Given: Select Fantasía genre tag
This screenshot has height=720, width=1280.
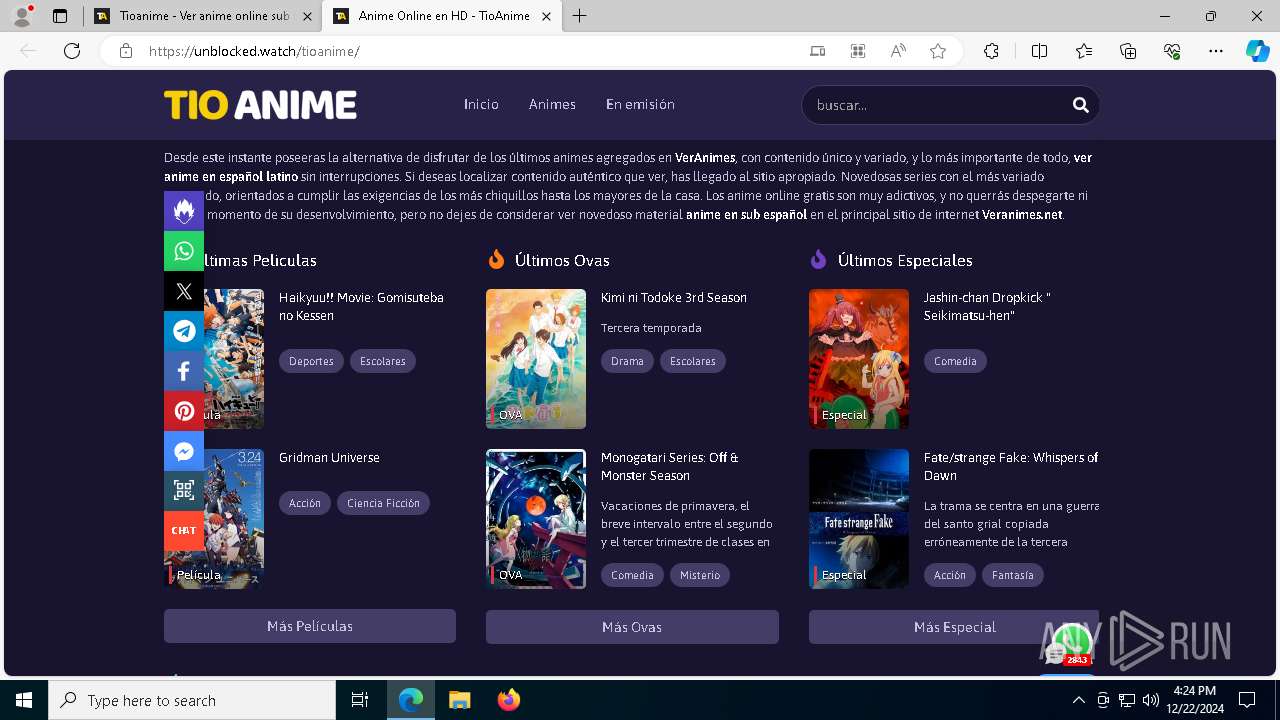Looking at the screenshot, I should coord(1013,575).
